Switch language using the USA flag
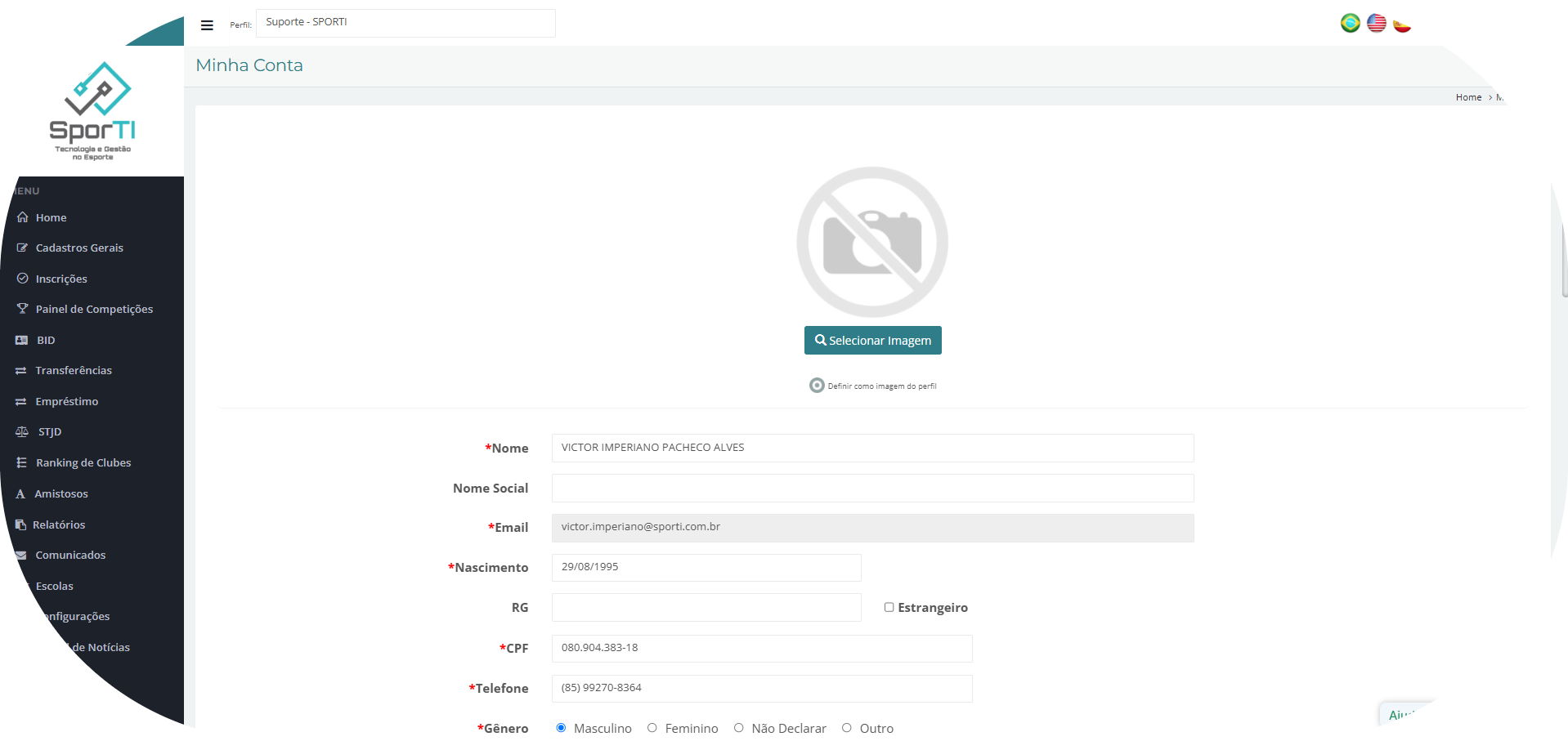This screenshot has height=741, width=1568. (x=1376, y=23)
